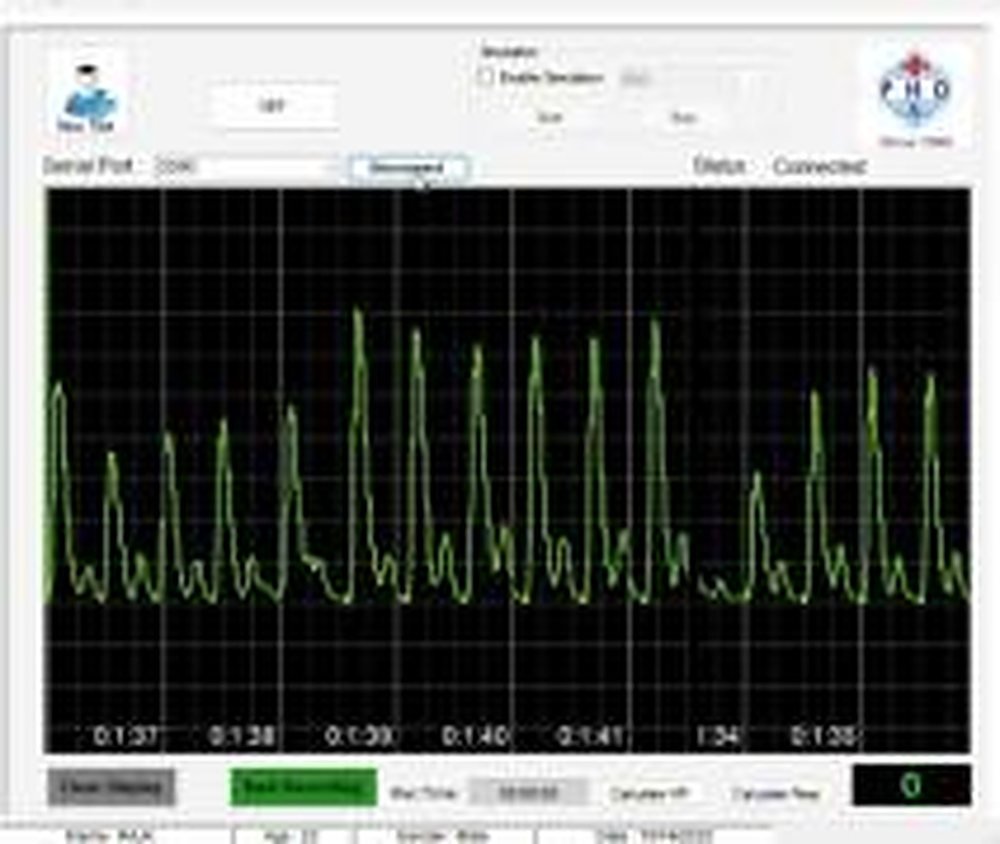Click the Connected status text
The width and height of the screenshot is (1000, 844).
click(x=820, y=167)
